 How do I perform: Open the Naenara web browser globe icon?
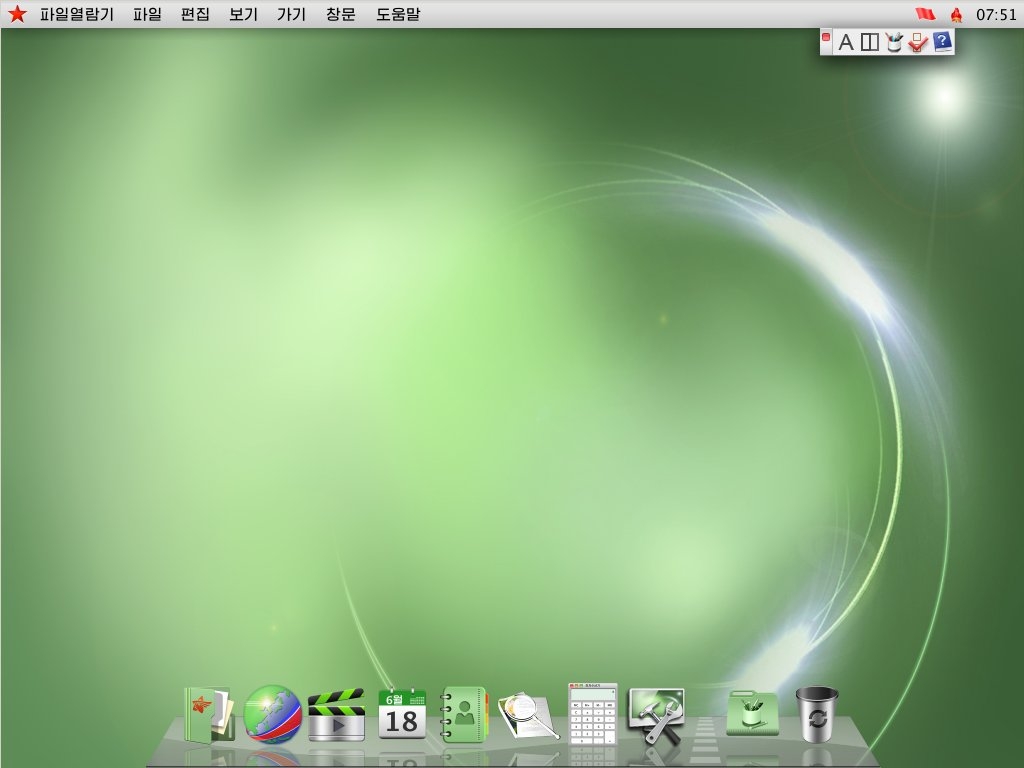(272, 712)
